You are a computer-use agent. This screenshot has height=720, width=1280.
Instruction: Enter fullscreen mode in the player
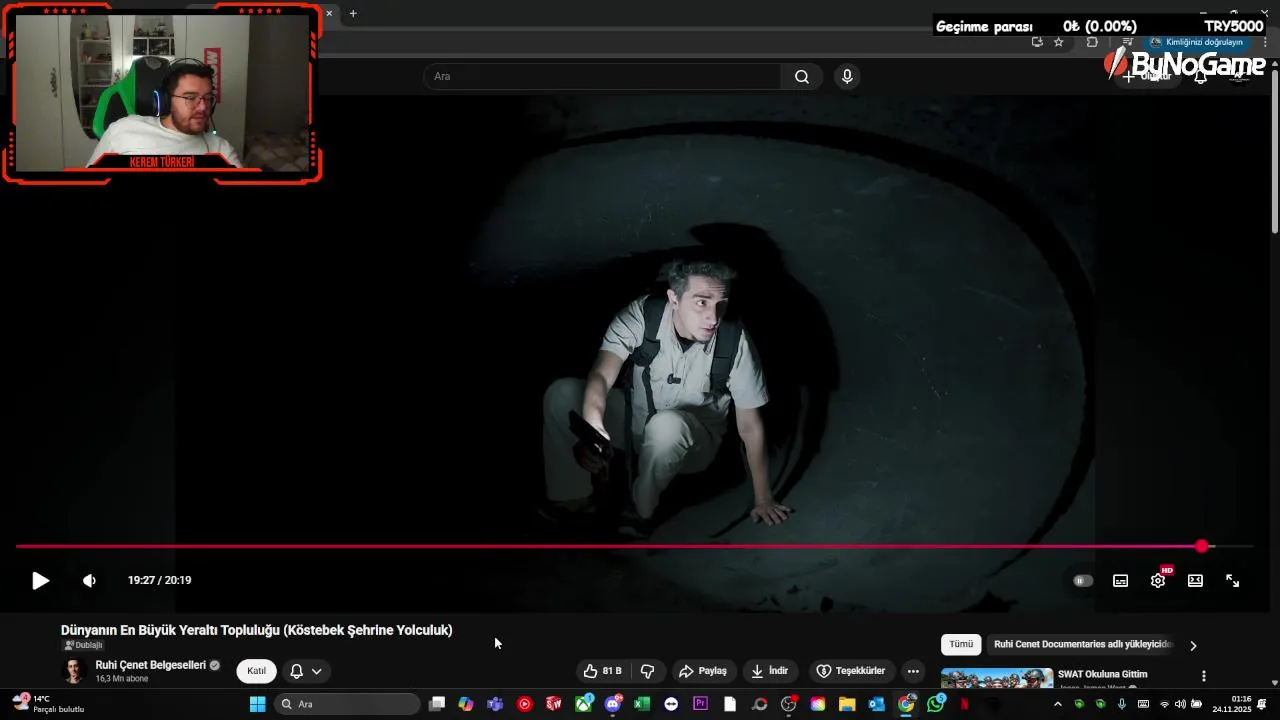coord(1233,581)
